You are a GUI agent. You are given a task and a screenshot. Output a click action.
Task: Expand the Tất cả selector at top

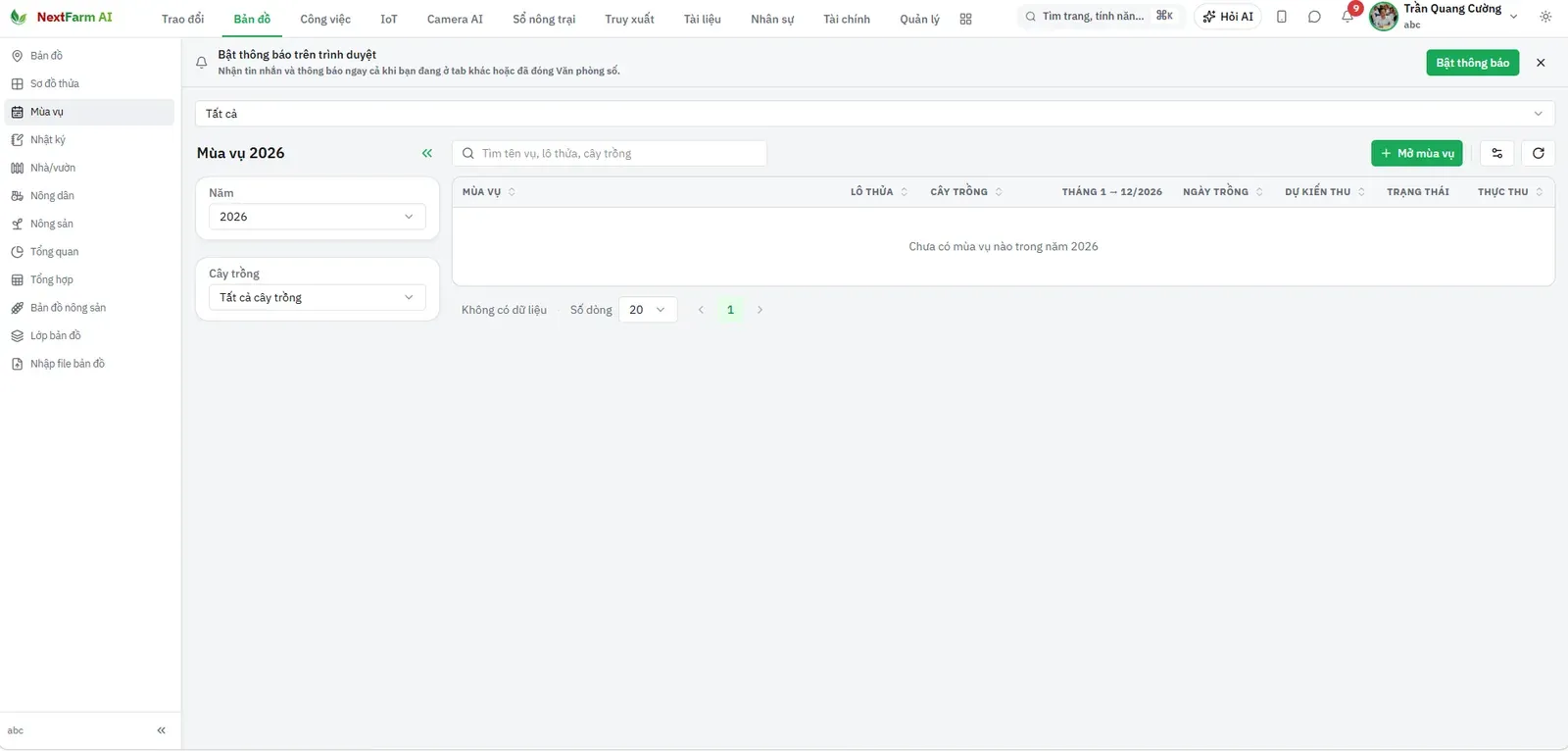pyautogui.click(x=875, y=114)
